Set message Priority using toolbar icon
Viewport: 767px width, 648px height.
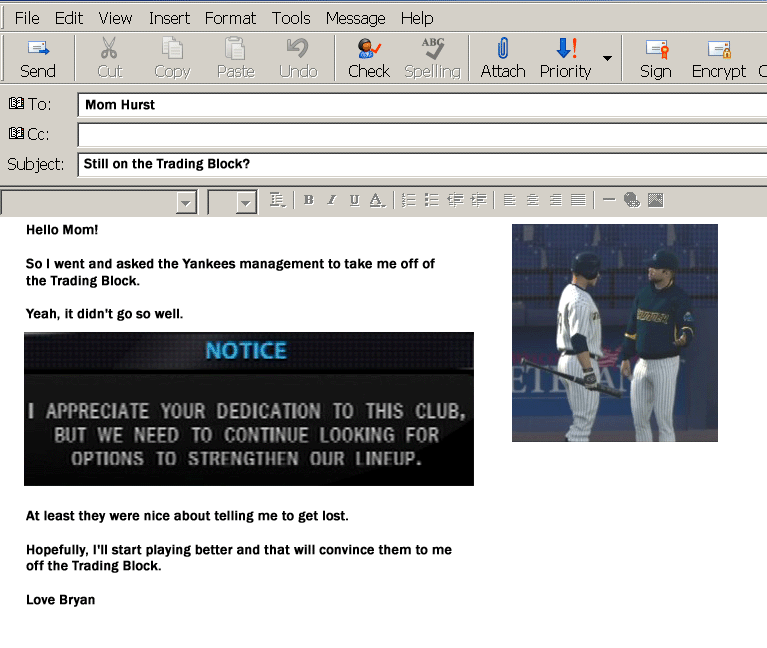pos(565,58)
